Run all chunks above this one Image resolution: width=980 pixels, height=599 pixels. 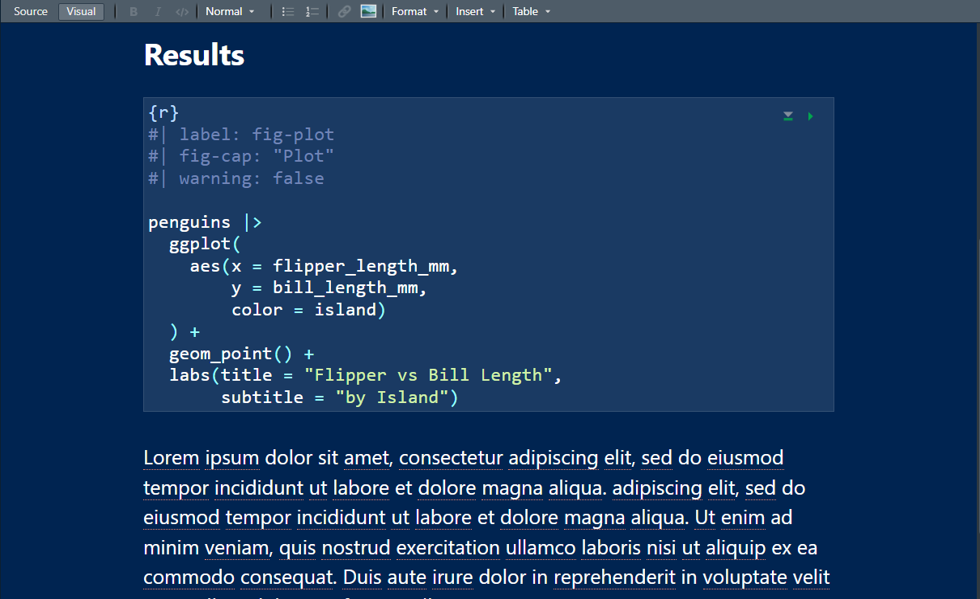point(788,117)
